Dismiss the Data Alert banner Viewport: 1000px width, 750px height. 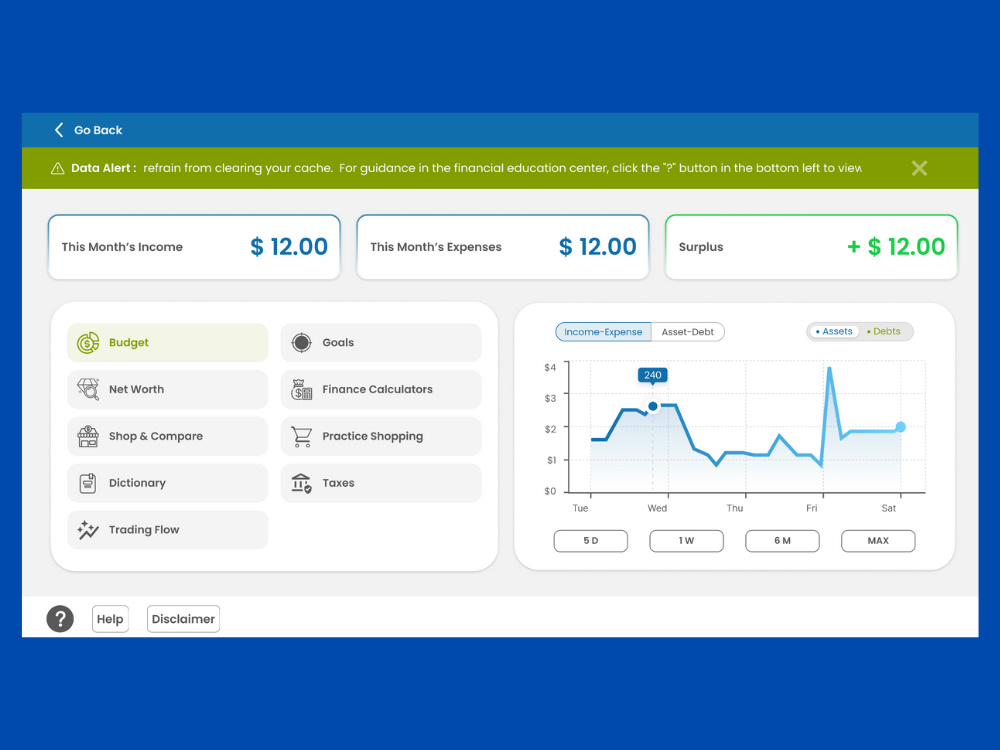(919, 168)
